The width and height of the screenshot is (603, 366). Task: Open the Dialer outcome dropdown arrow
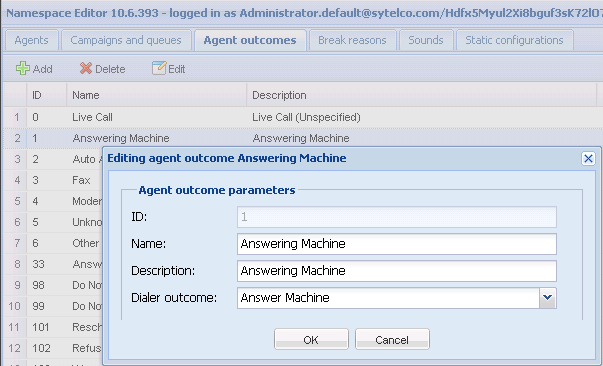(x=548, y=298)
